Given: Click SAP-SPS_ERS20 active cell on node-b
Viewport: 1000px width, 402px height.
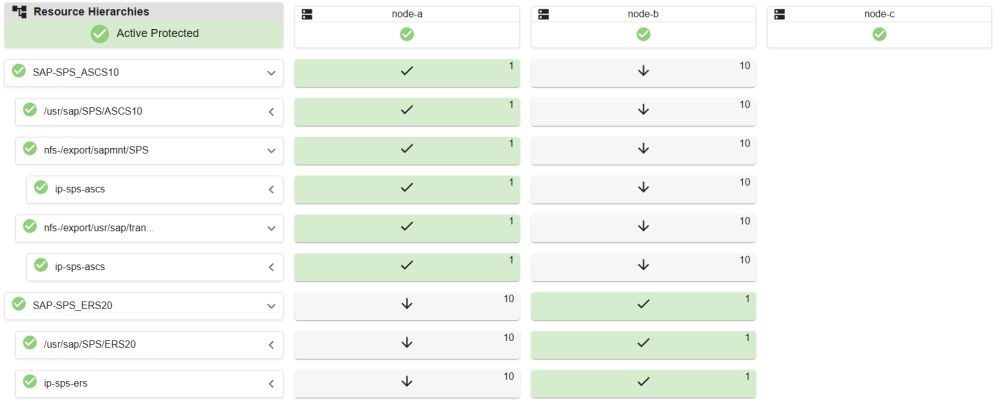Looking at the screenshot, I should (x=643, y=305).
